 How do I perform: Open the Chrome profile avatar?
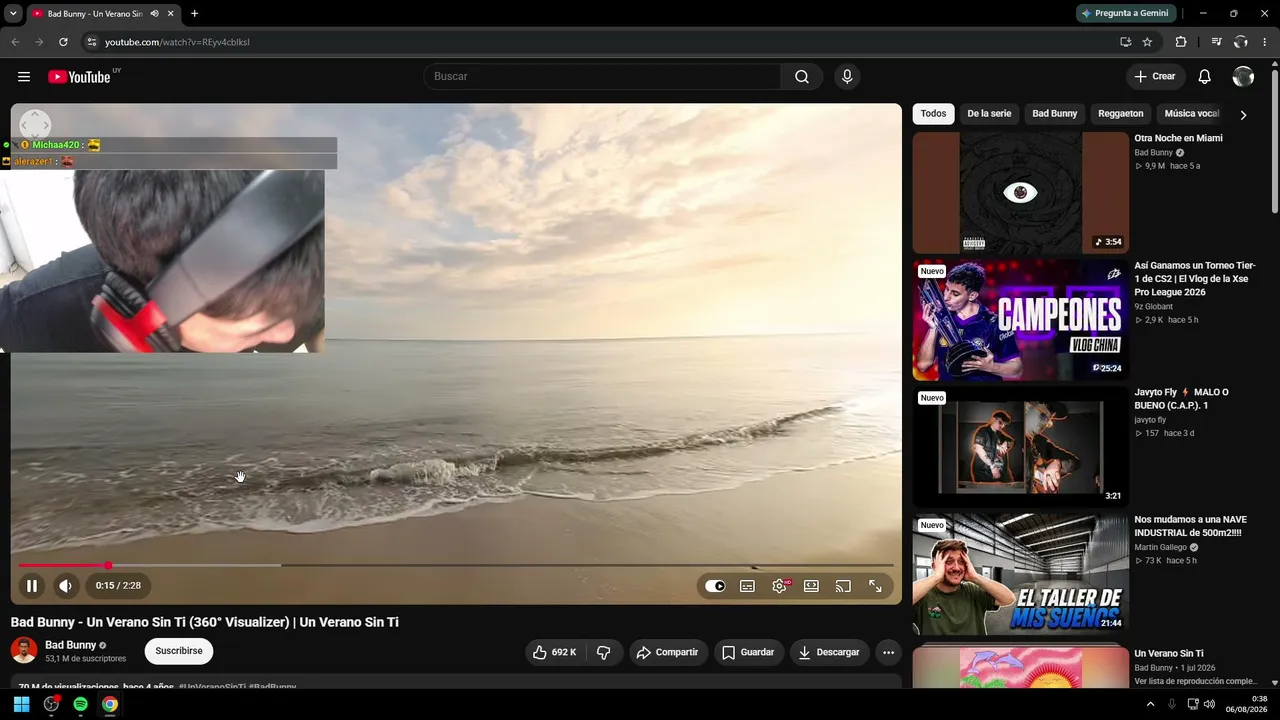1240,42
